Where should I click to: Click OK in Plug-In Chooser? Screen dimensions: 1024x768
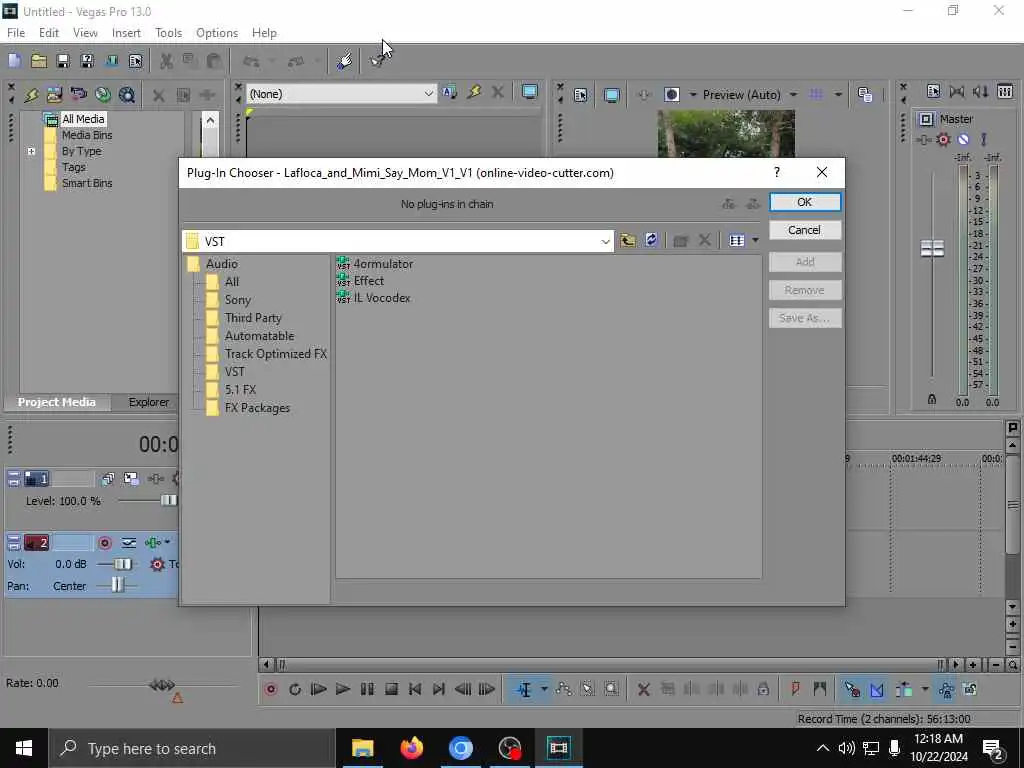click(x=805, y=202)
